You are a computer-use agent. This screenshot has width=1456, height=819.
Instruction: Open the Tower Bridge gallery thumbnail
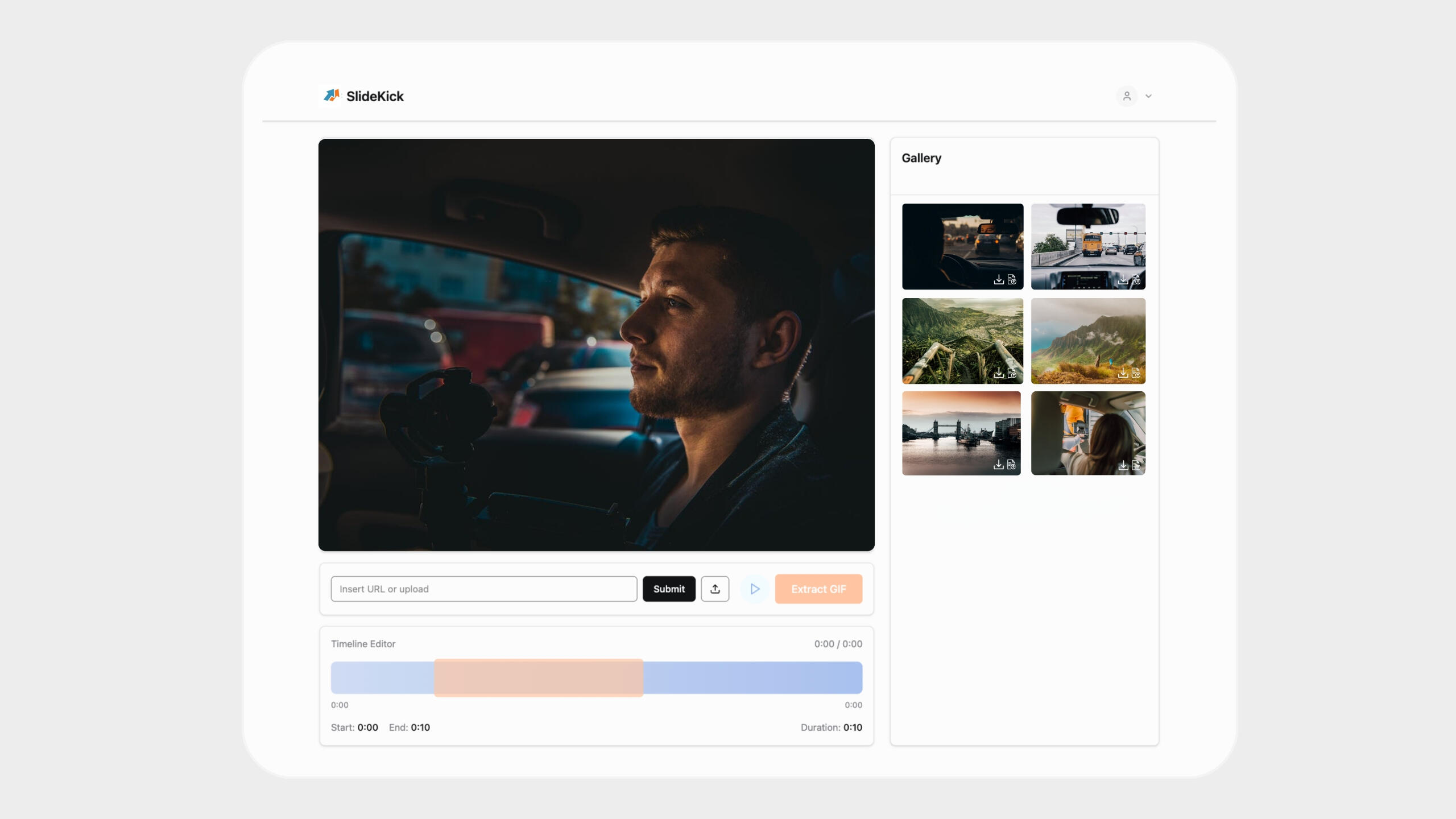(961, 427)
